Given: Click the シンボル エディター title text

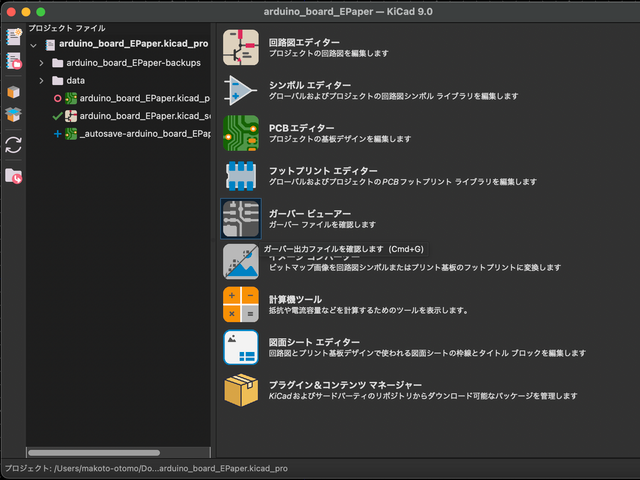Looking at the screenshot, I should [310, 85].
